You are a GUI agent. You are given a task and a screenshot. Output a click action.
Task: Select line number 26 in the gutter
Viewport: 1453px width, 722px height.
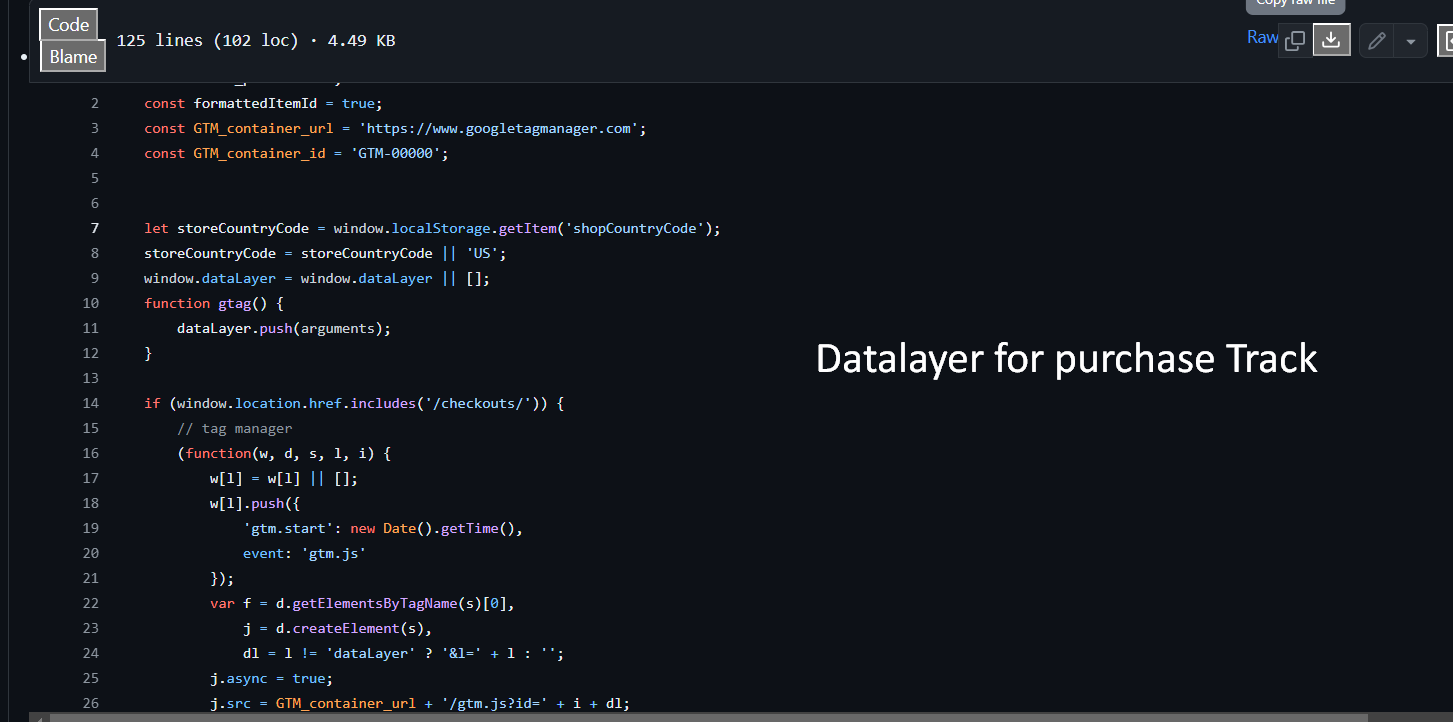(x=91, y=703)
